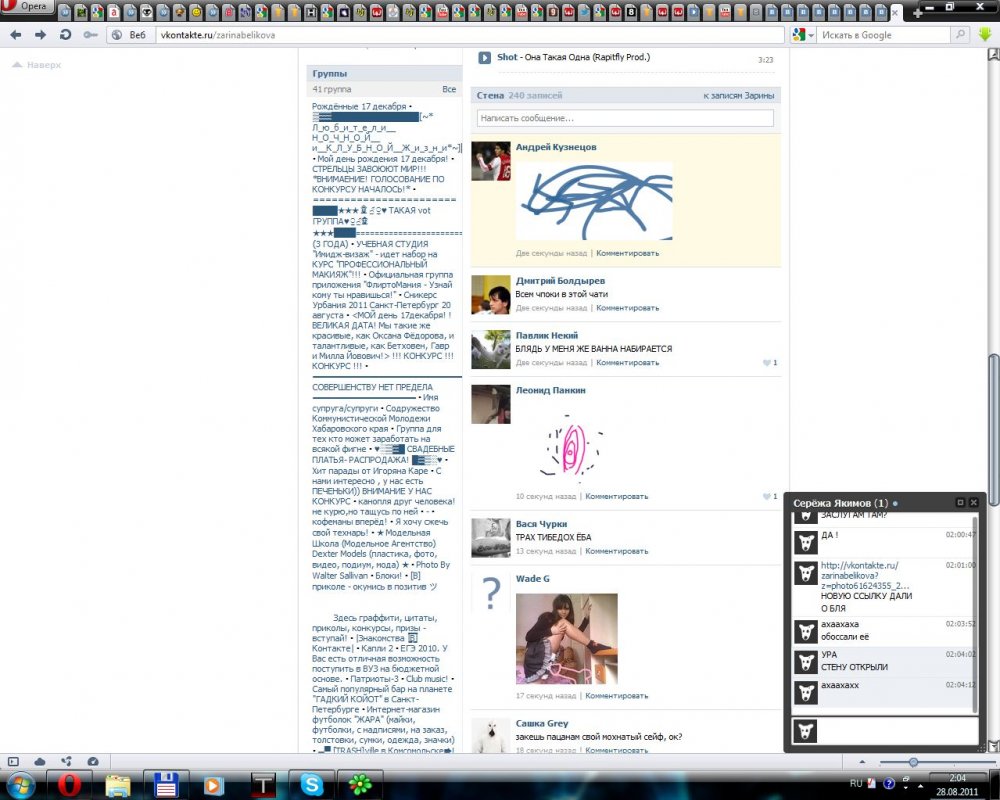This screenshot has height=800, width=1000.
Task: Open Wade G's profile name
Action: pyautogui.click(x=533, y=579)
